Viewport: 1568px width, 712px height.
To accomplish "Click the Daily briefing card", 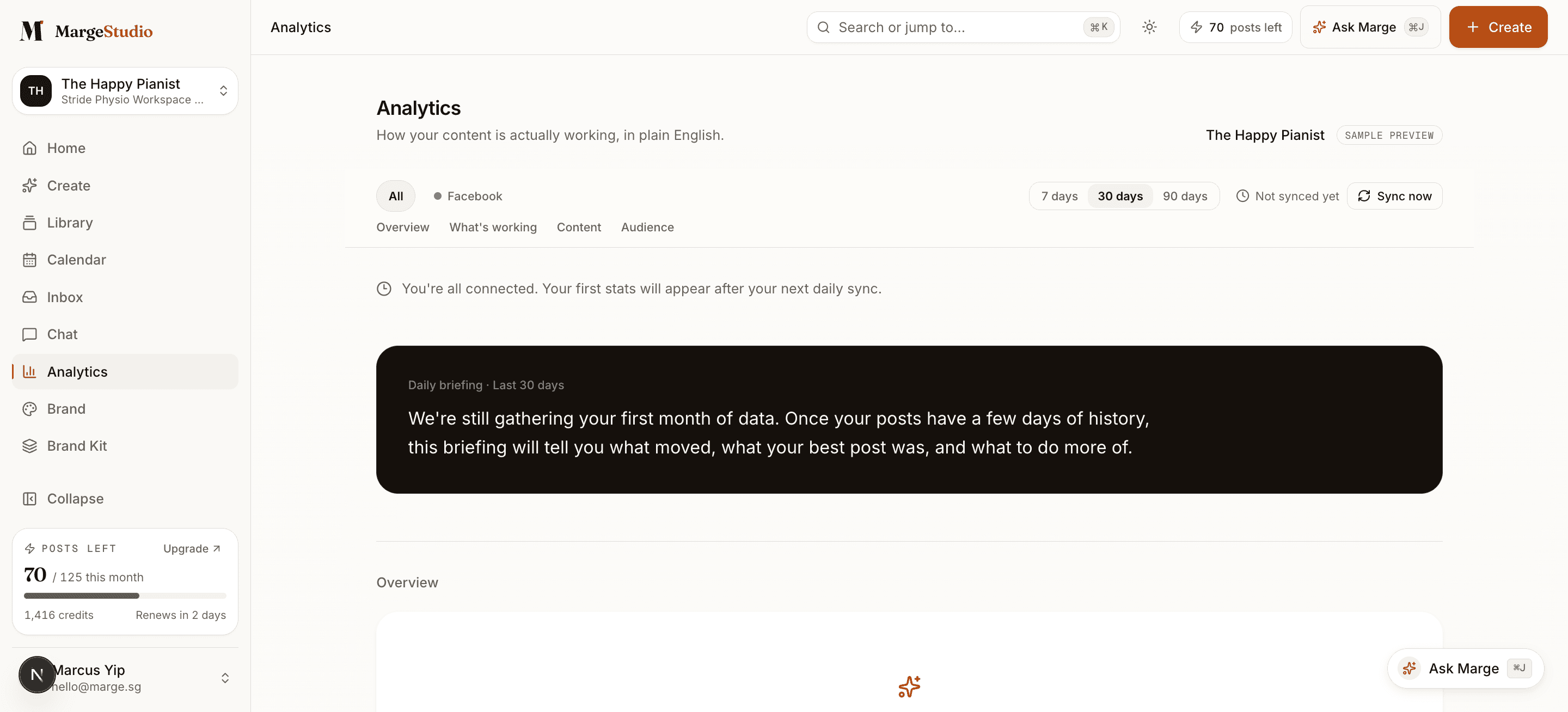I will coord(909,419).
